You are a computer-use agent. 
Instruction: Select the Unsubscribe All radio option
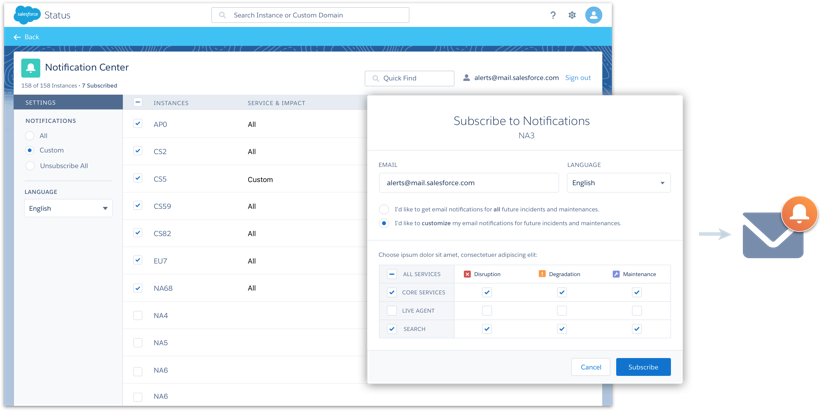tap(30, 165)
